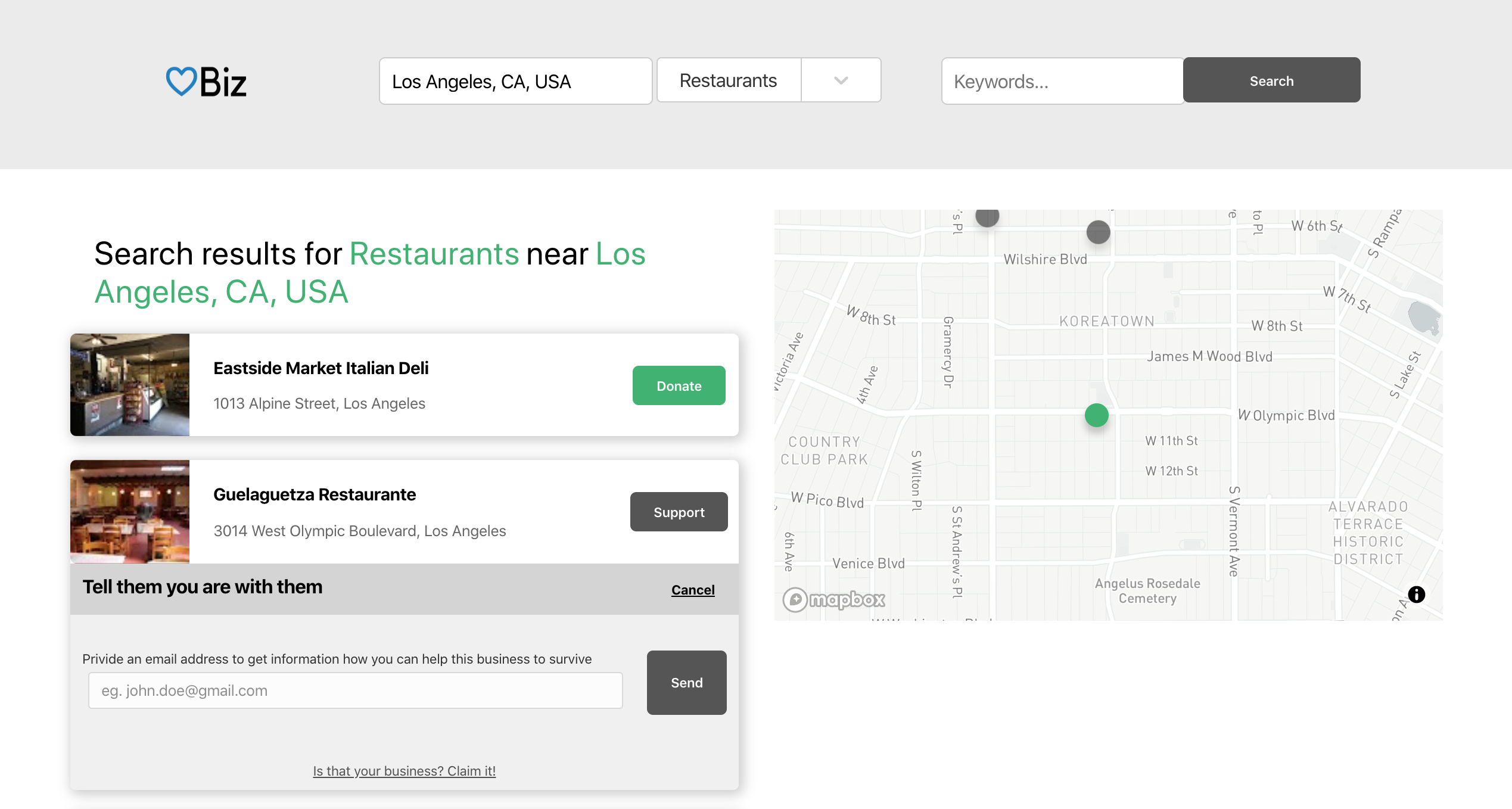This screenshot has width=1512, height=809.
Task: Click the email address input field
Action: (x=355, y=690)
